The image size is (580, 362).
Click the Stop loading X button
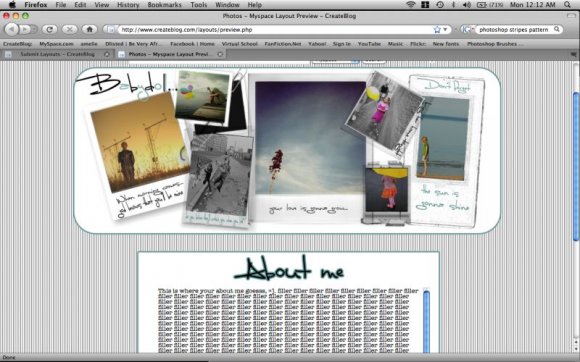69,29
